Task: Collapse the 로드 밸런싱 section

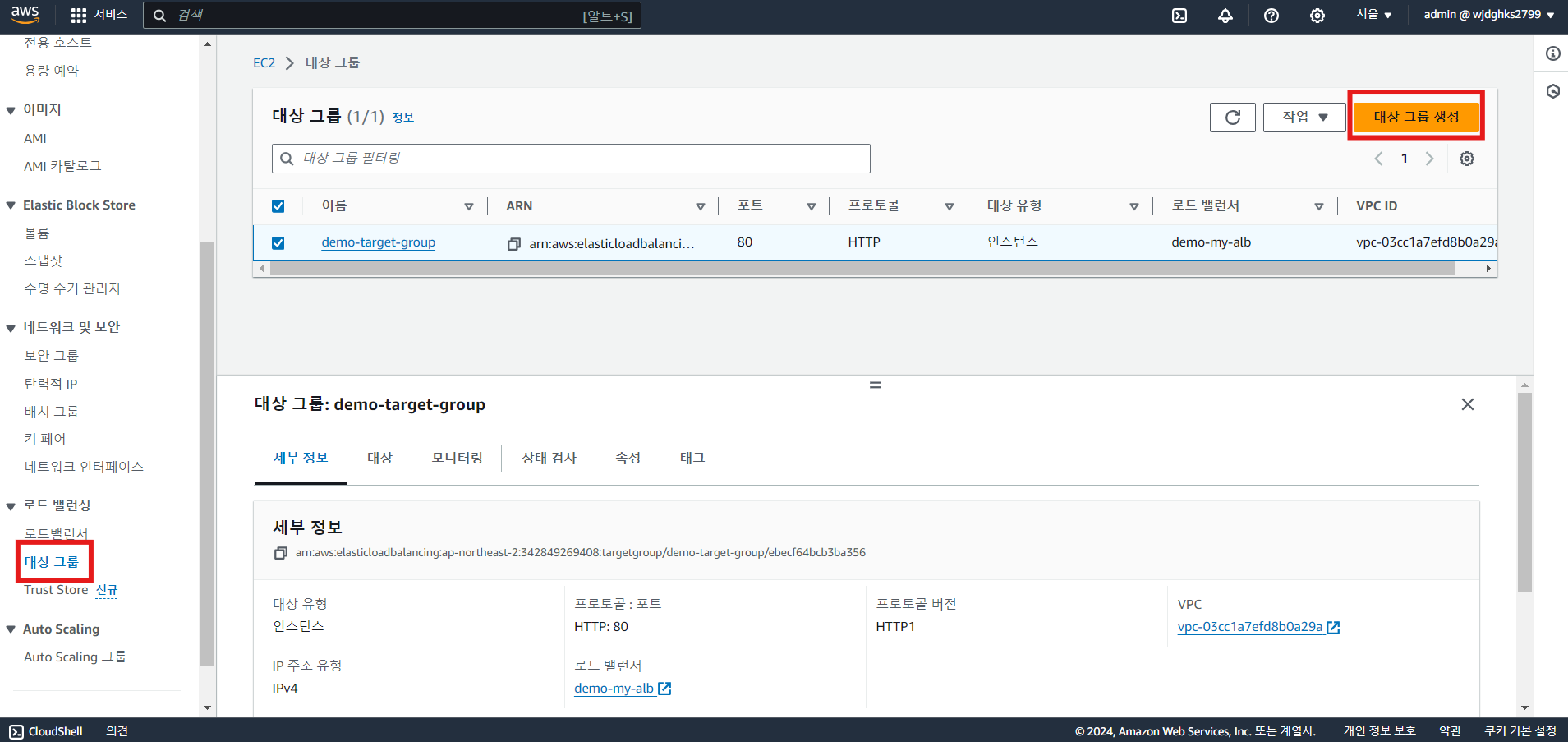Action: coord(11,506)
